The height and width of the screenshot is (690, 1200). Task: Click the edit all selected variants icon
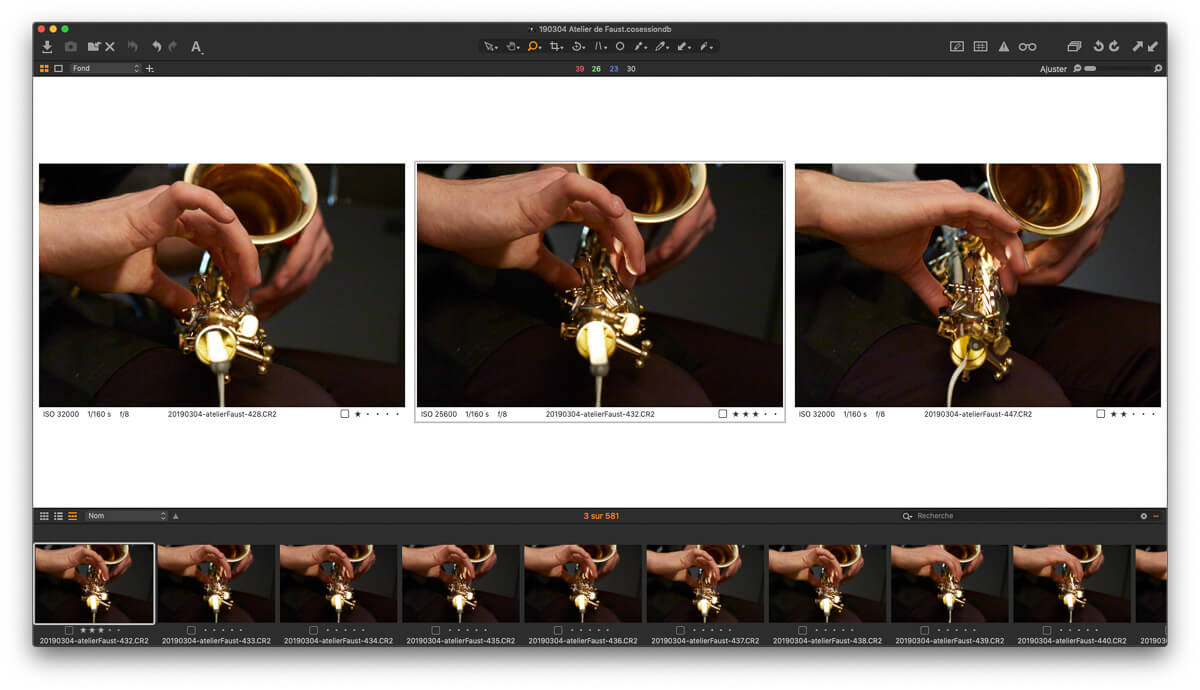pos(1074,46)
